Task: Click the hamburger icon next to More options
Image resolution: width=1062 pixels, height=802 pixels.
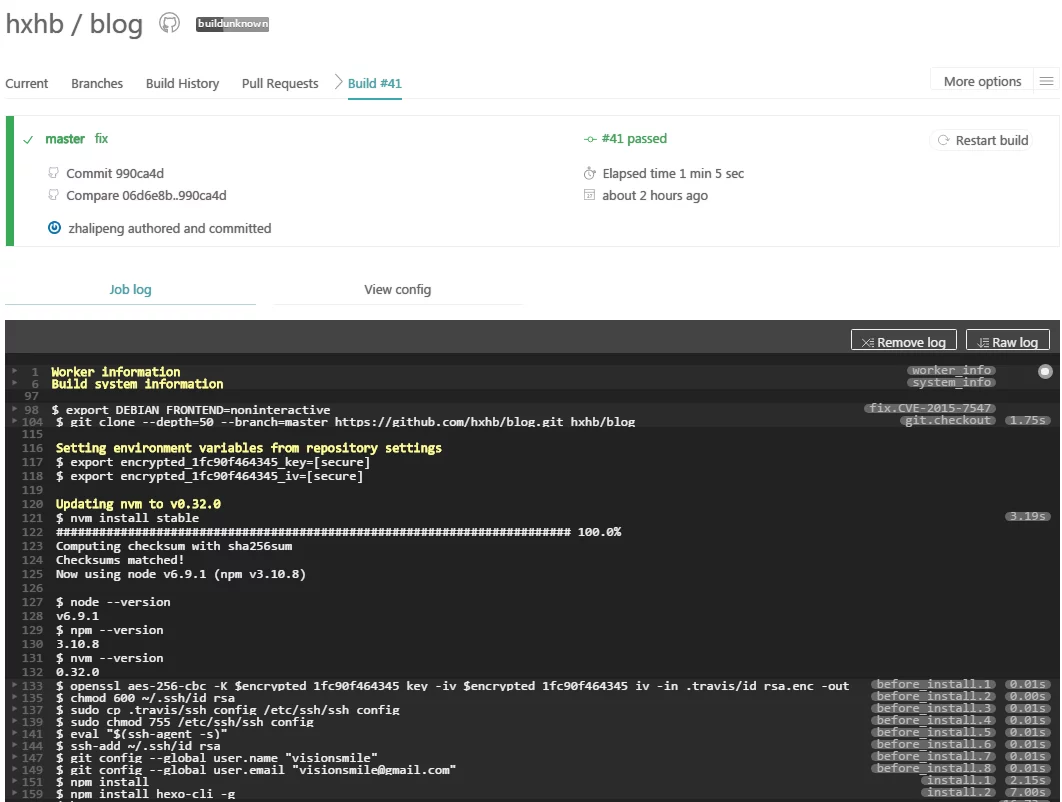Action: pos(1046,82)
